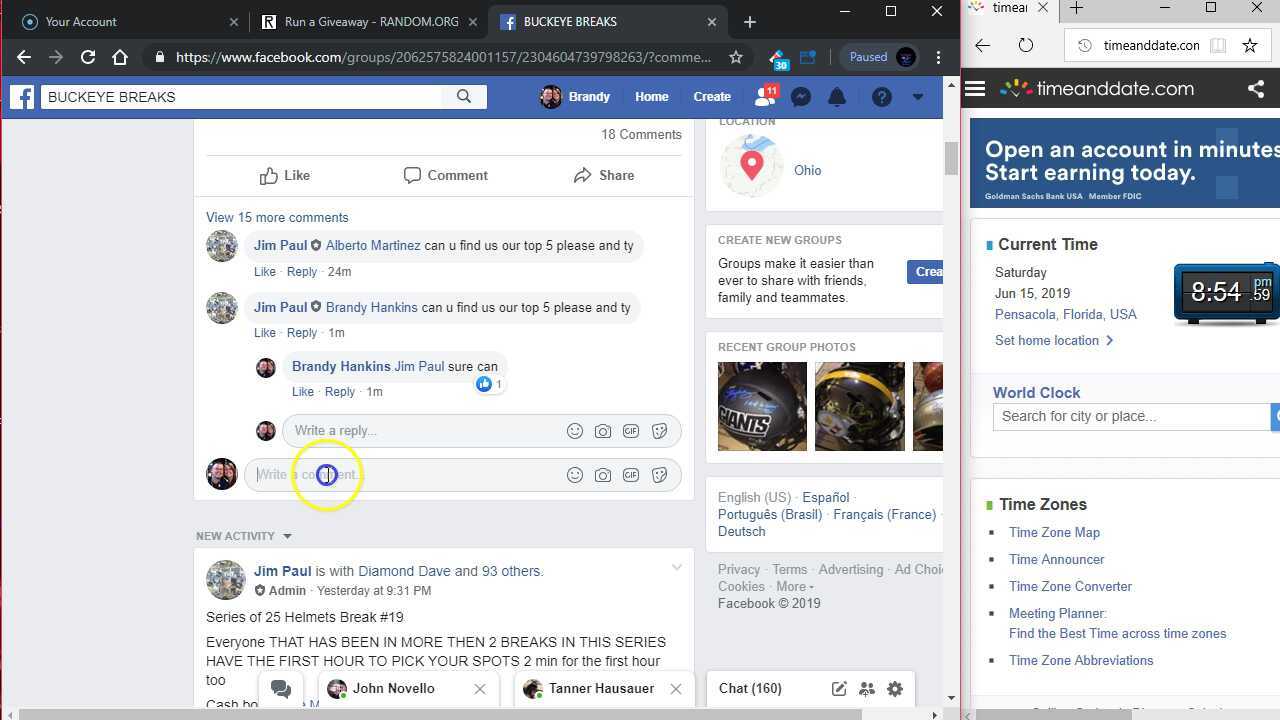Image resolution: width=1280 pixels, height=720 pixels.
Task: Bookmark the page with Chrome star icon
Action: tap(736, 57)
